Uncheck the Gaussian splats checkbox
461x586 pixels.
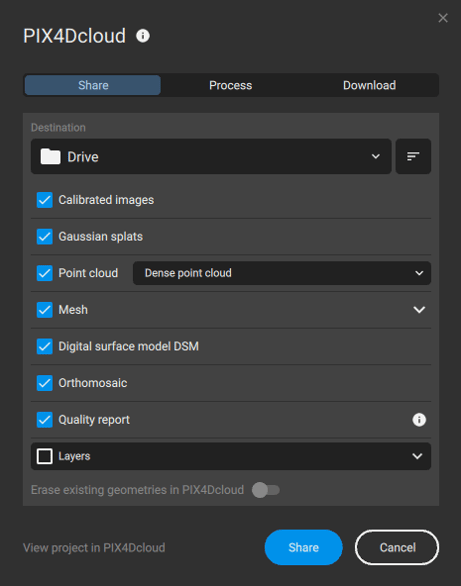[44, 237]
